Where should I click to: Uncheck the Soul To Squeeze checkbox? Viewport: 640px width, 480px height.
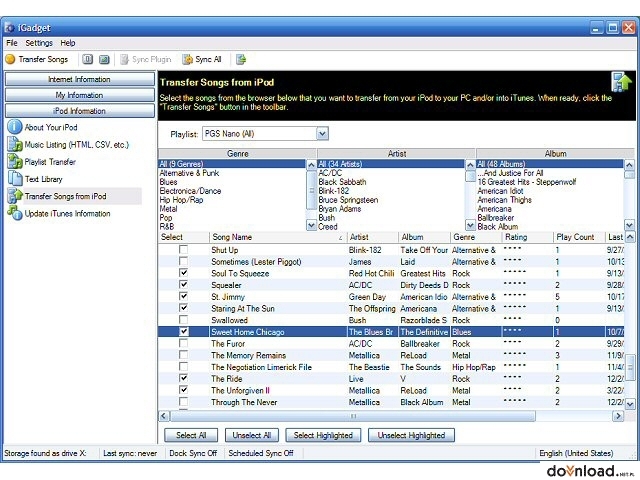[184, 273]
